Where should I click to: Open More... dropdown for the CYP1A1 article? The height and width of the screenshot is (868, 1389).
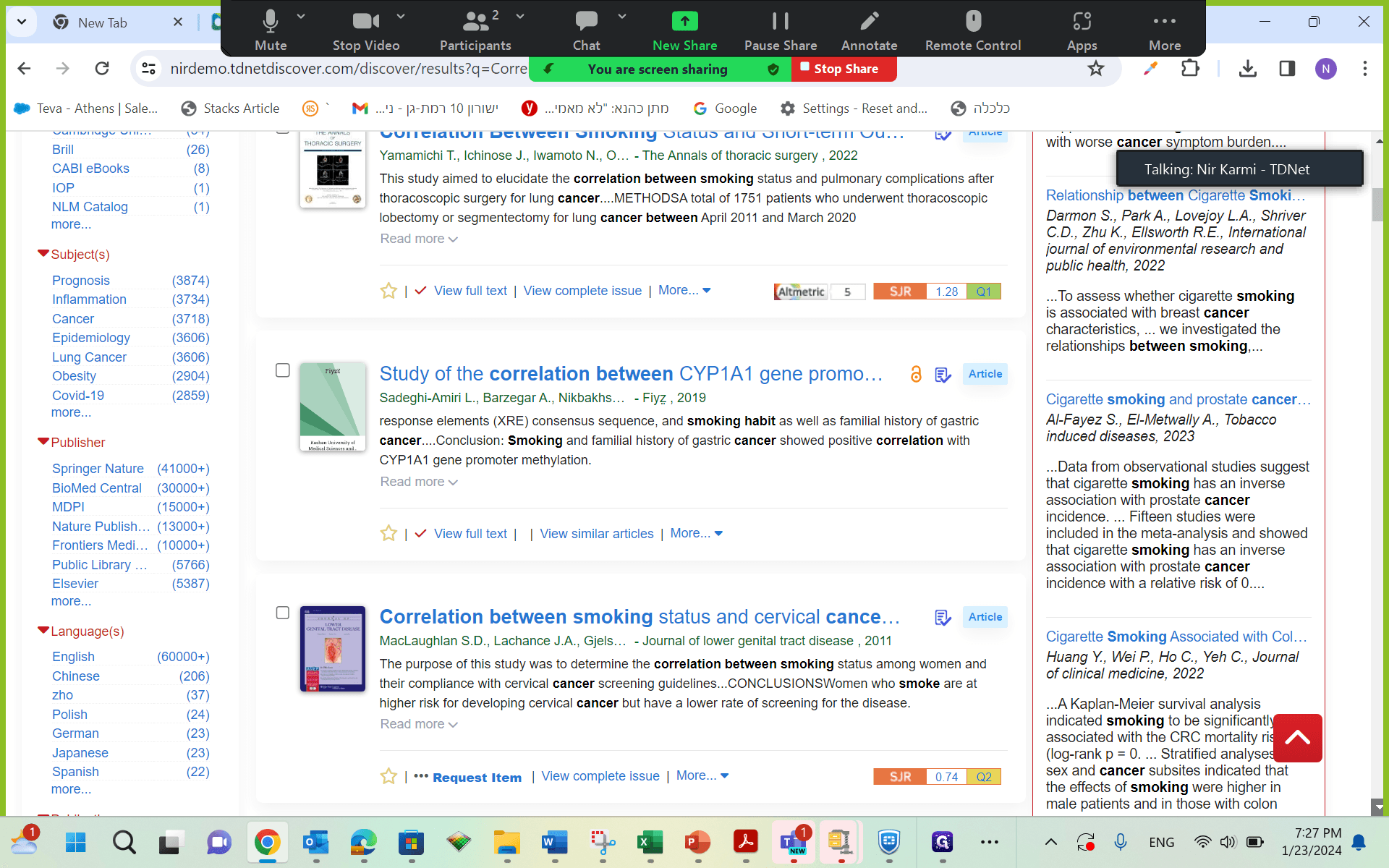pyautogui.click(x=696, y=533)
